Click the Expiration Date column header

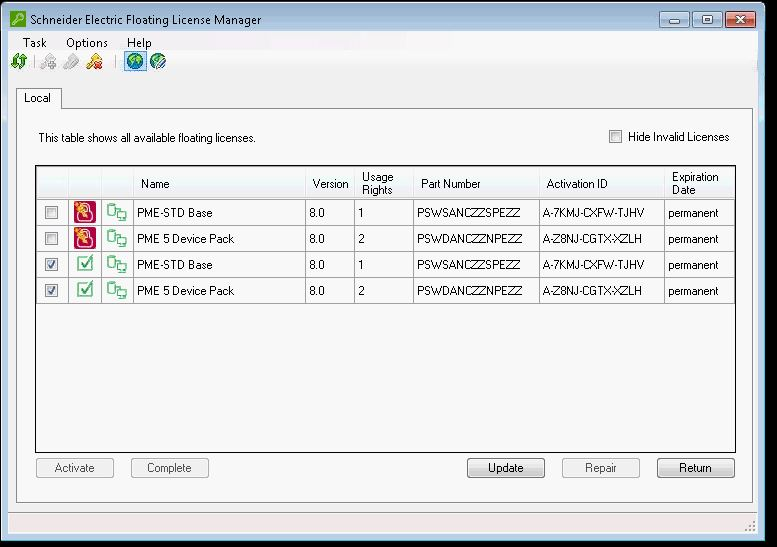tap(700, 184)
